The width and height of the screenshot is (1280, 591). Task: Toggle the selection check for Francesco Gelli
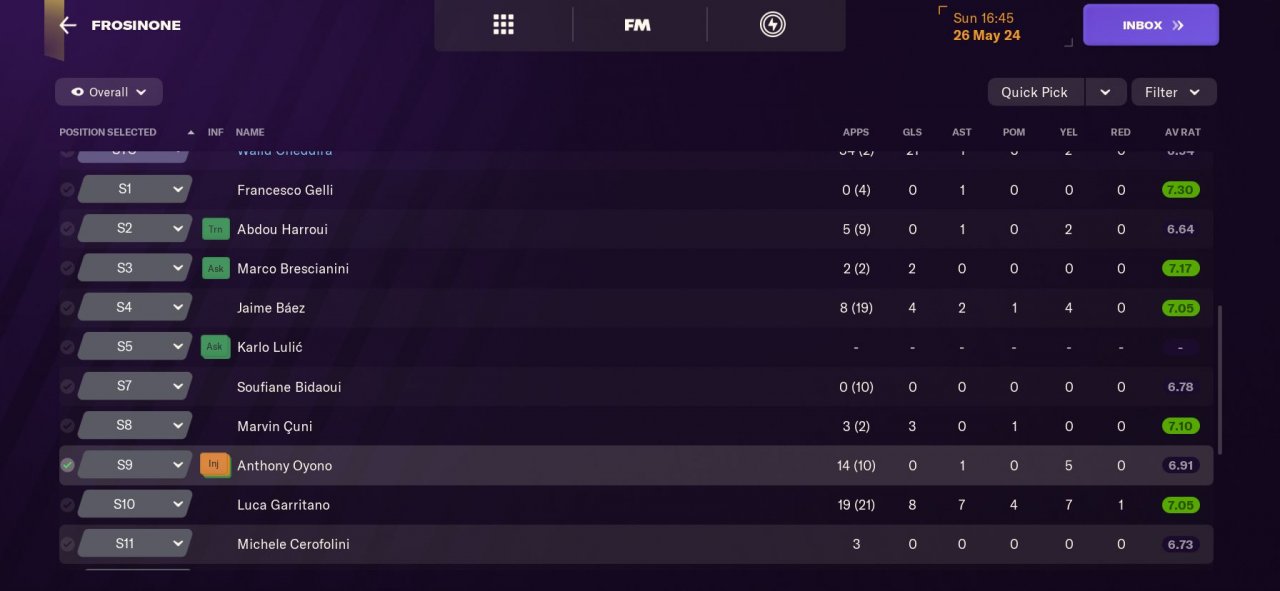click(67, 190)
